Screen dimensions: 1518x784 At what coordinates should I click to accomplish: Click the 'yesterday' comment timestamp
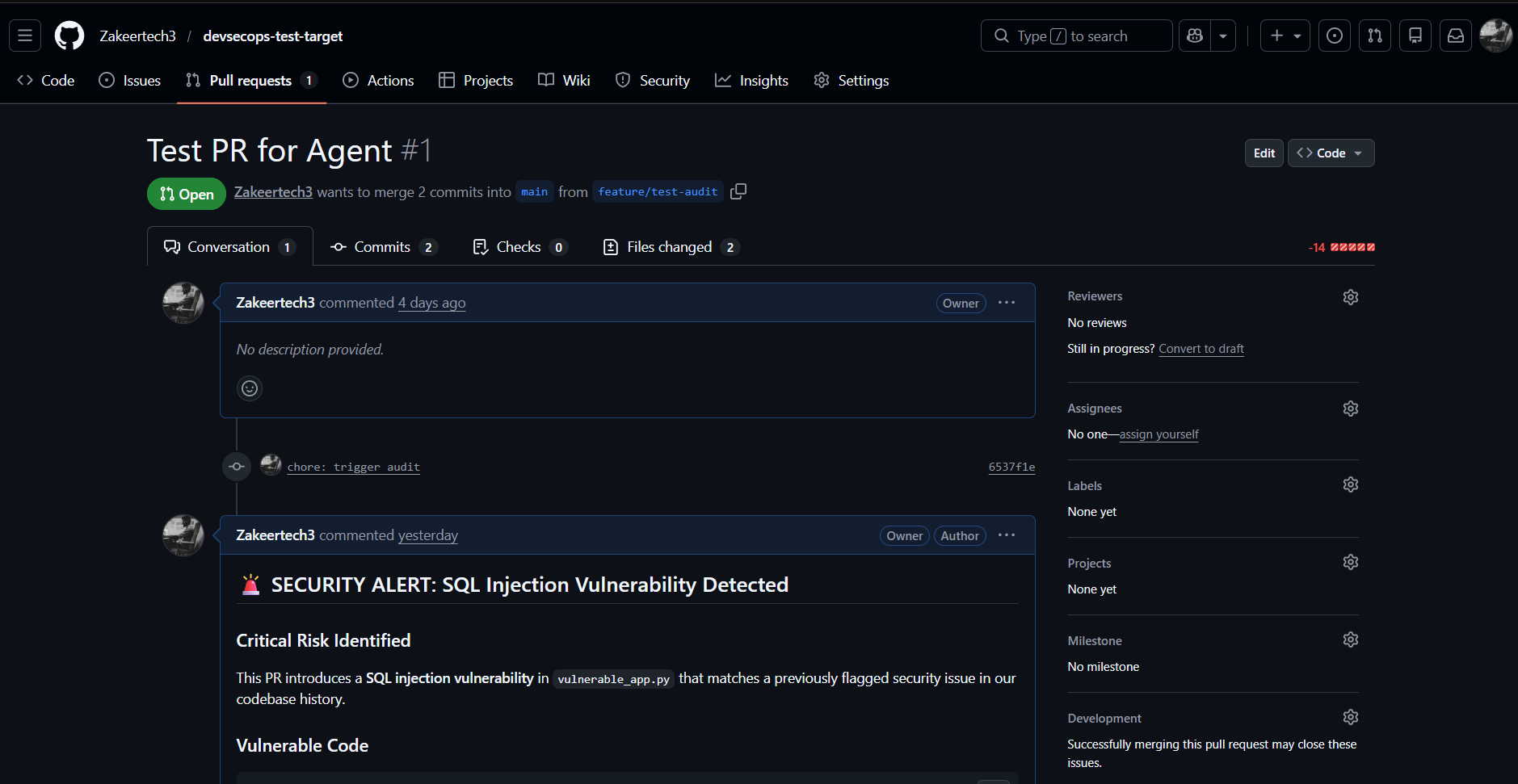[428, 535]
